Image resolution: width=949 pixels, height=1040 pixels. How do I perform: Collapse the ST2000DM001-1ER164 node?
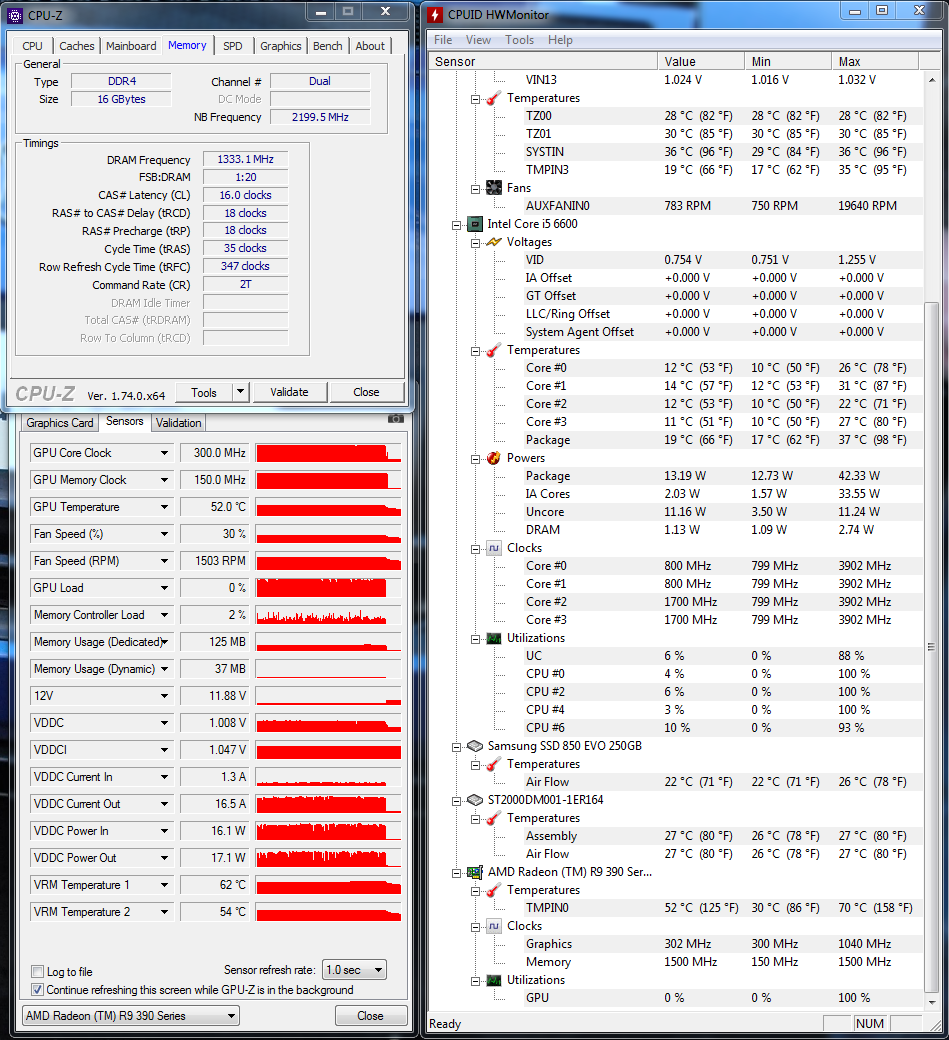(x=456, y=801)
